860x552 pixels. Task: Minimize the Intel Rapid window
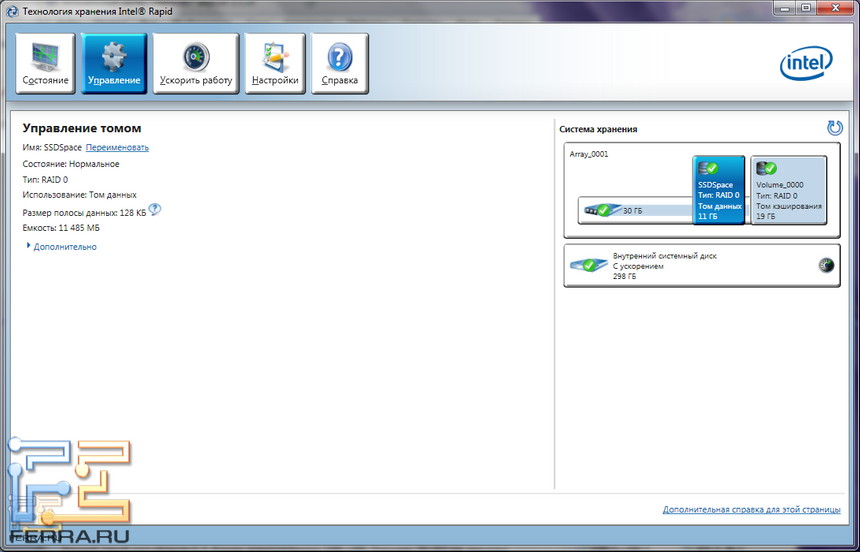pyautogui.click(x=785, y=7)
